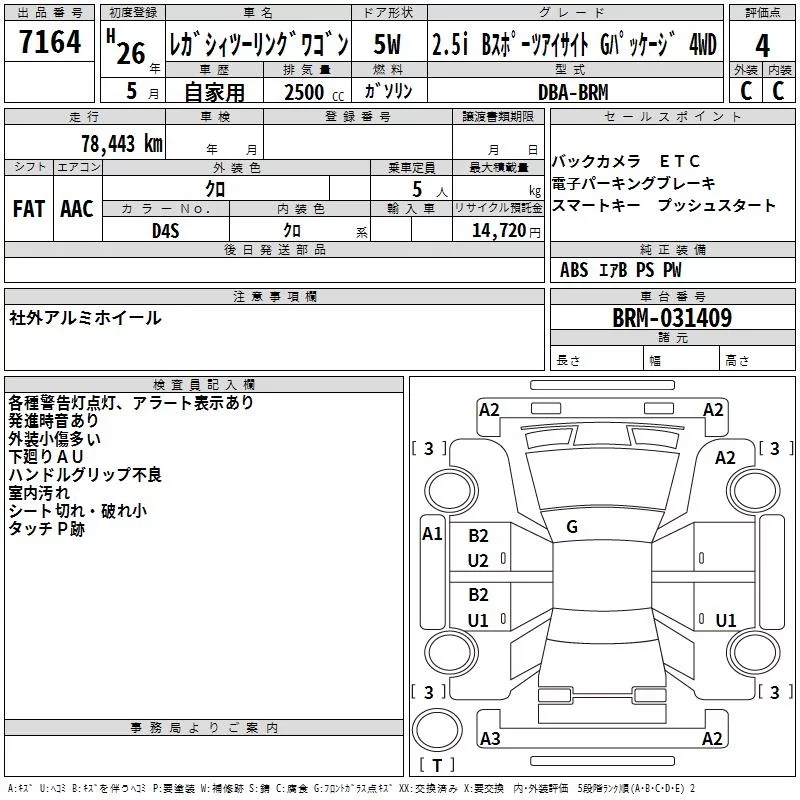Select color number D4S
Viewport: 800px width, 800px height.
tap(166, 231)
